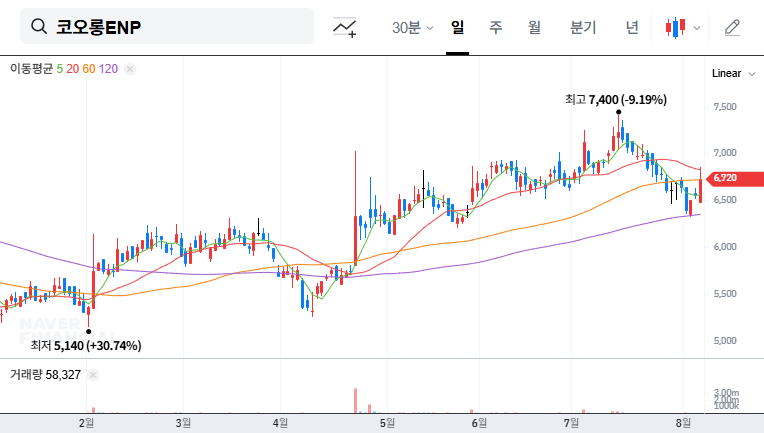764x433 pixels.
Task: Click the tallest volume bar in late April
Action: (356, 400)
